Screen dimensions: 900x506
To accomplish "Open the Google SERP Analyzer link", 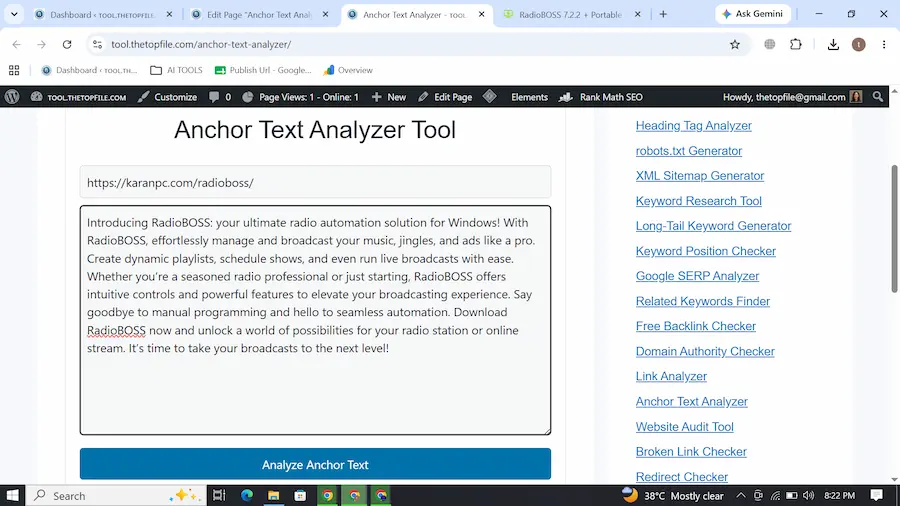I will (x=697, y=276).
